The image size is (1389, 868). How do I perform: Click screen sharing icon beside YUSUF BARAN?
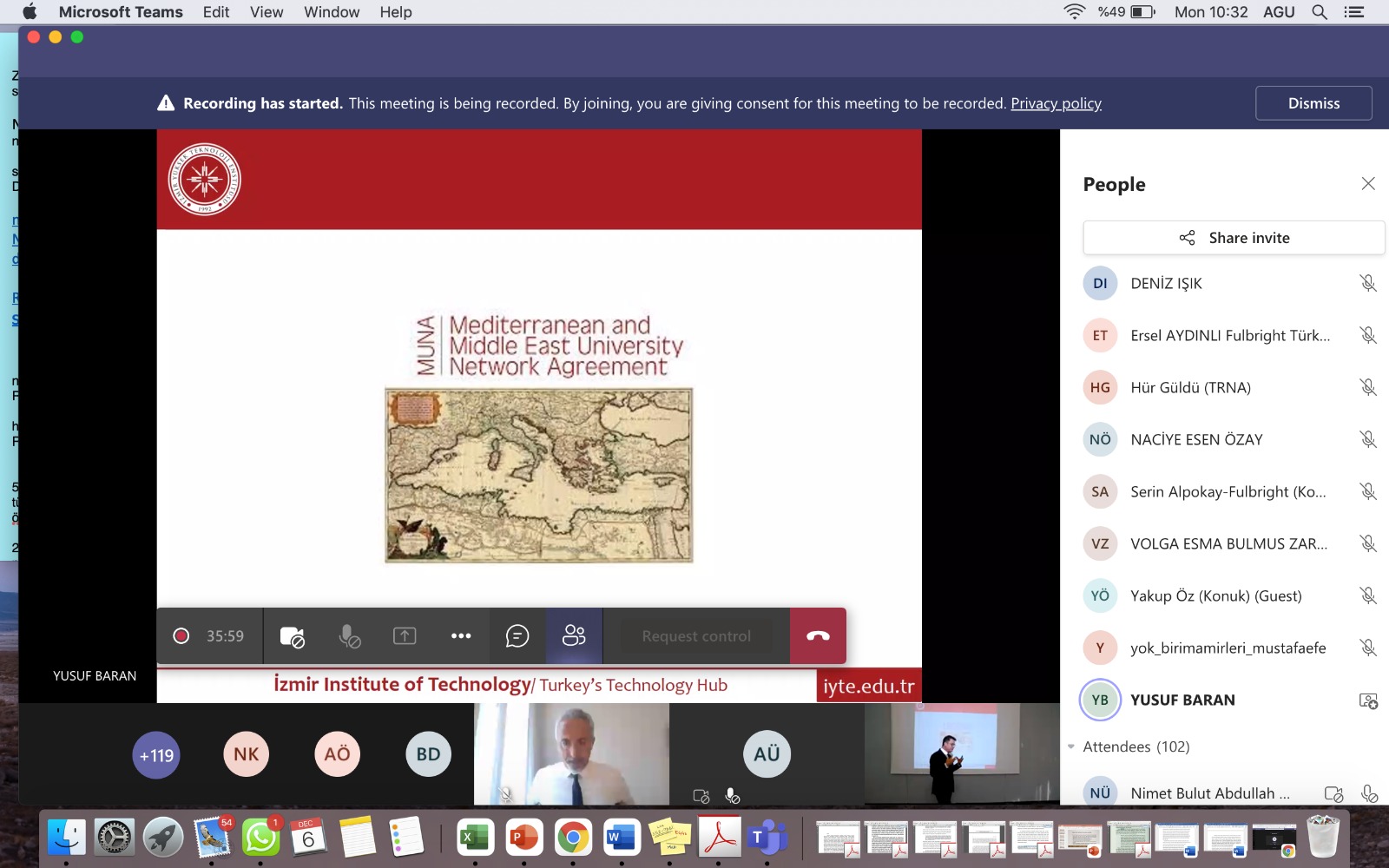click(x=1368, y=700)
